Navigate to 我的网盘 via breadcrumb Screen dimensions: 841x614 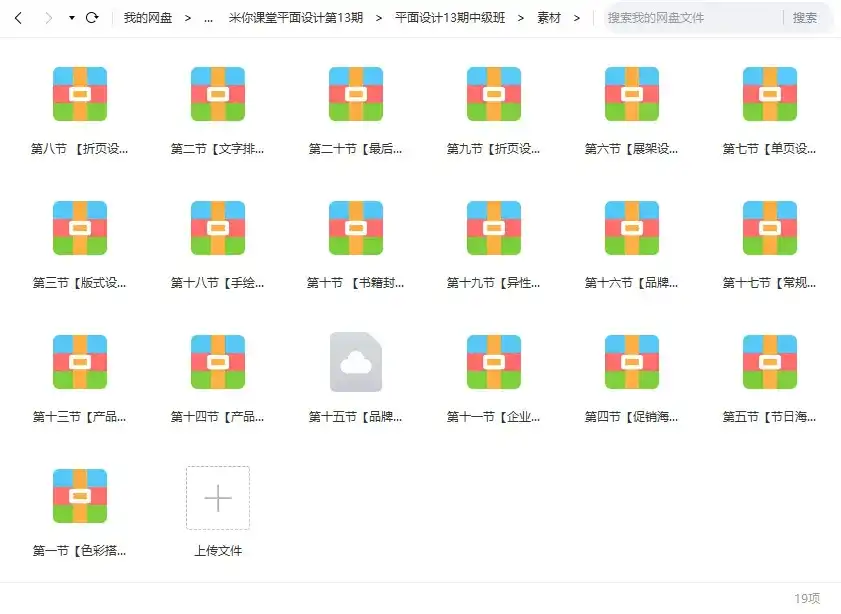click(x=147, y=17)
